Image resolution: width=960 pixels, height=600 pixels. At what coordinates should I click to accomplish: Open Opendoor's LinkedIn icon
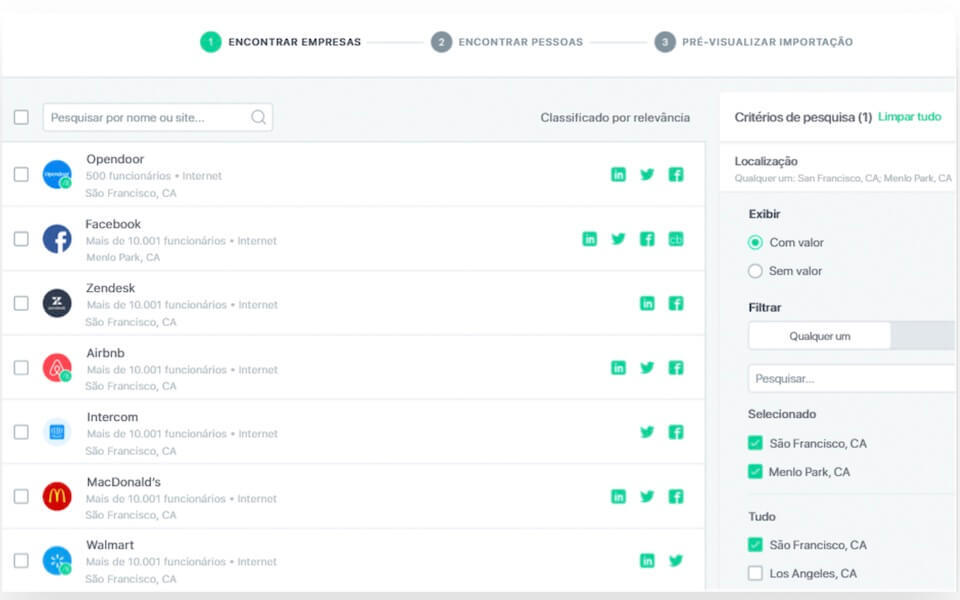618,174
